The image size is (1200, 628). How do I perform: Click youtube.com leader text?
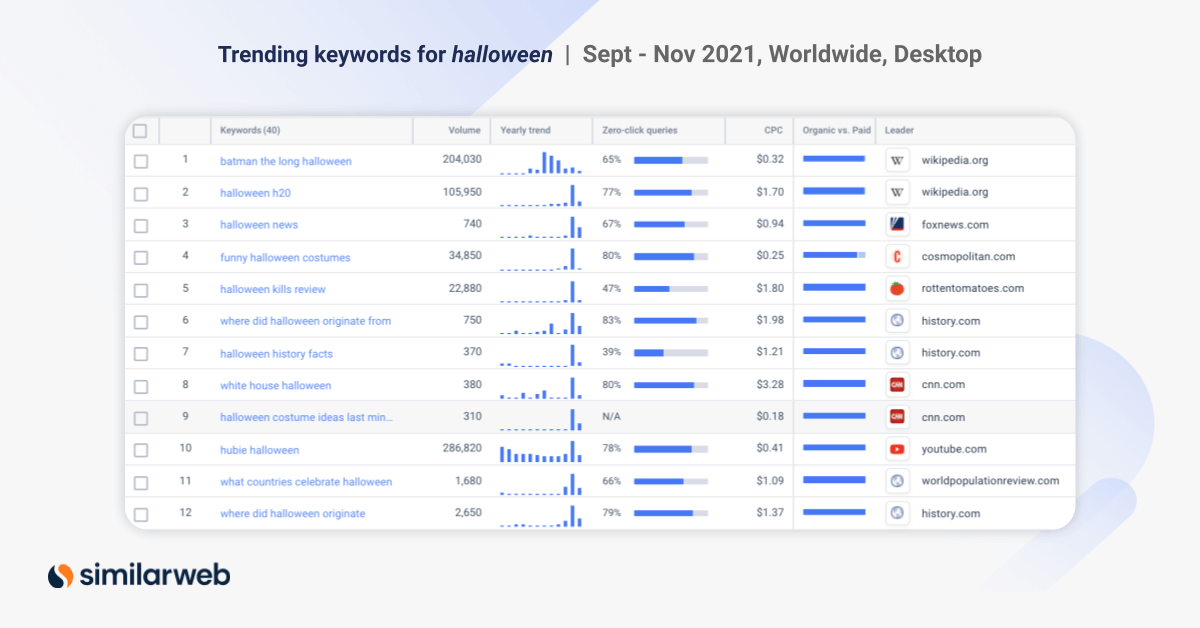click(954, 449)
